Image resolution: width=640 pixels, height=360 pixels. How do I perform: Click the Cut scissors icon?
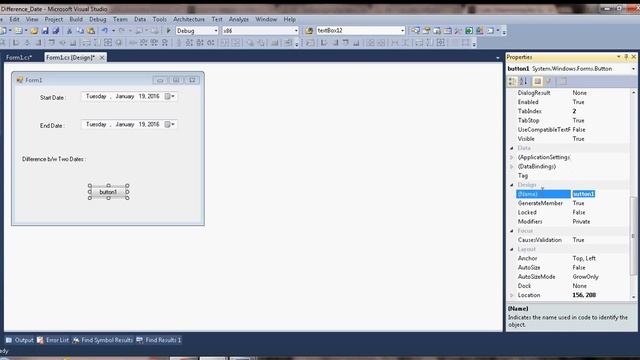[69, 31]
